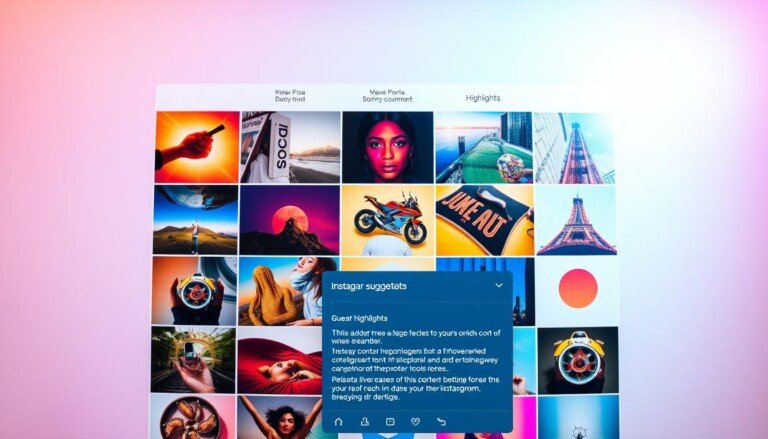This screenshot has width=768, height=439.
Task: Open the Highlights tab
Action: click(483, 98)
